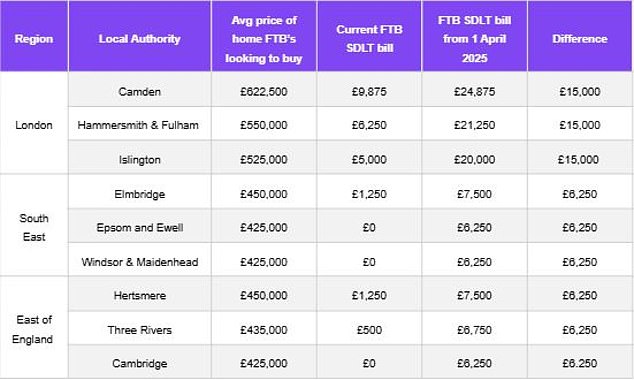Select the Three Rivers cell

(x=139, y=328)
